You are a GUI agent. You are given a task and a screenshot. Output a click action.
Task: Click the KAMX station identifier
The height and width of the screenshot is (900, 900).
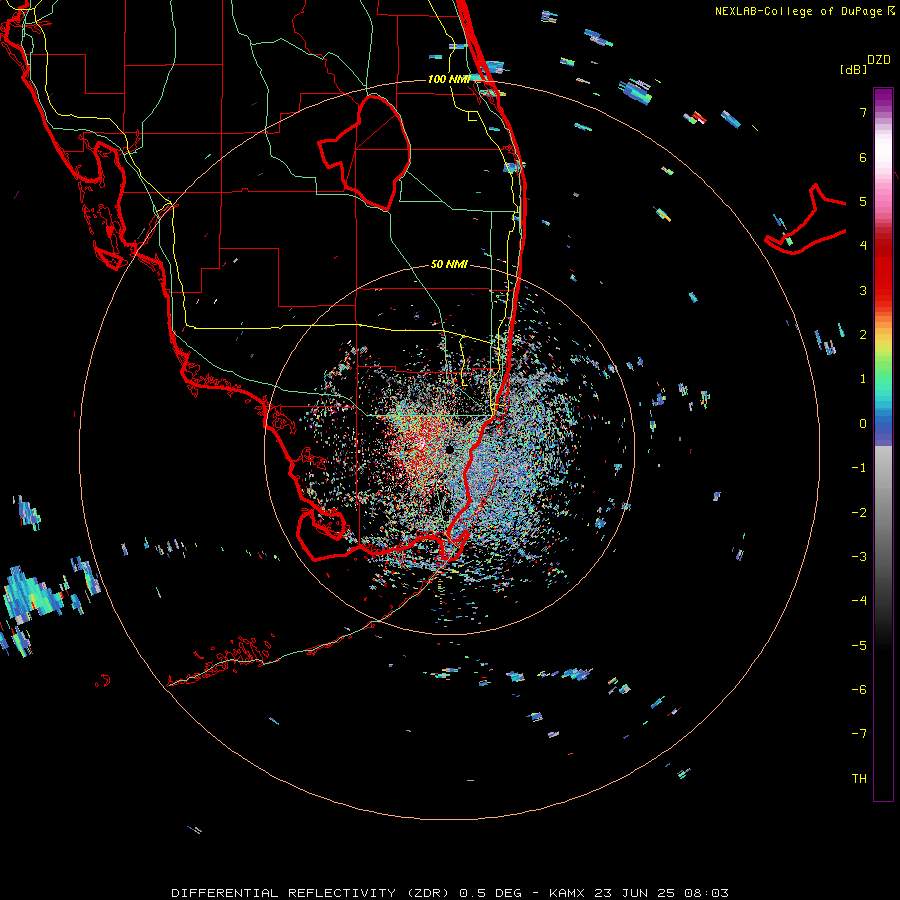[567, 893]
